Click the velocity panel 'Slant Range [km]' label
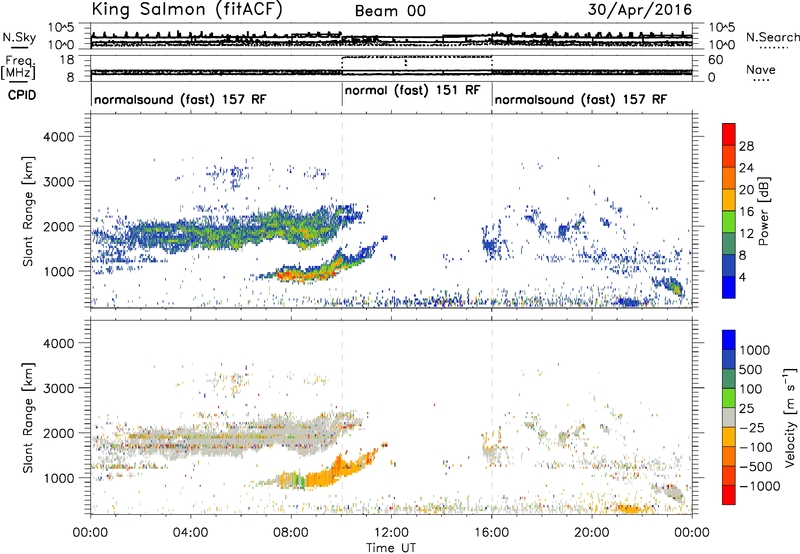The image size is (800, 554). pyautogui.click(x=28, y=418)
